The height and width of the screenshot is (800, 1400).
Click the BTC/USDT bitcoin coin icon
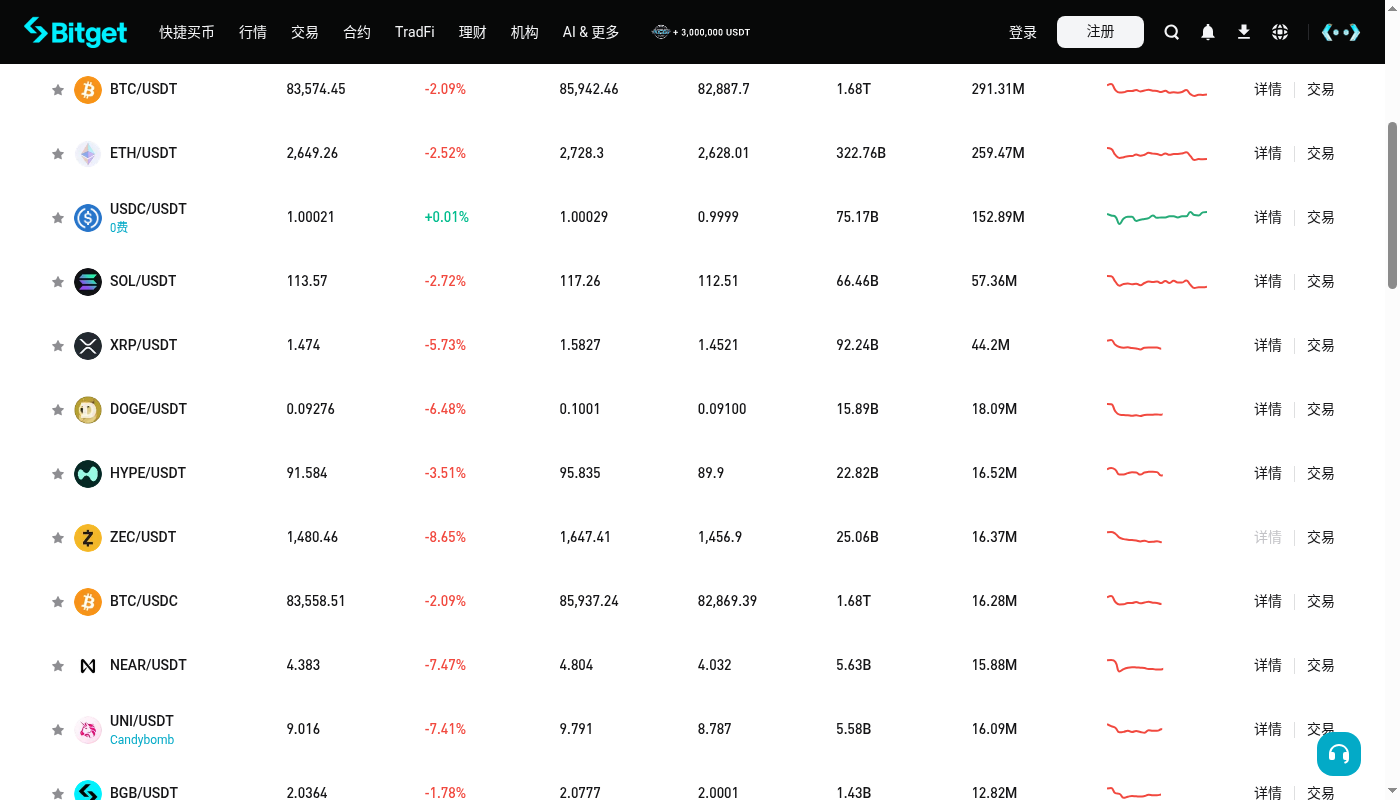pyautogui.click(x=88, y=89)
